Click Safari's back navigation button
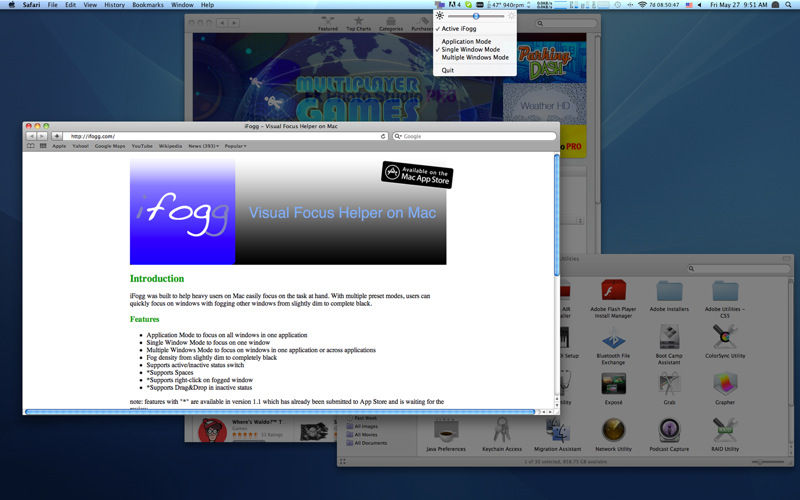 31,136
